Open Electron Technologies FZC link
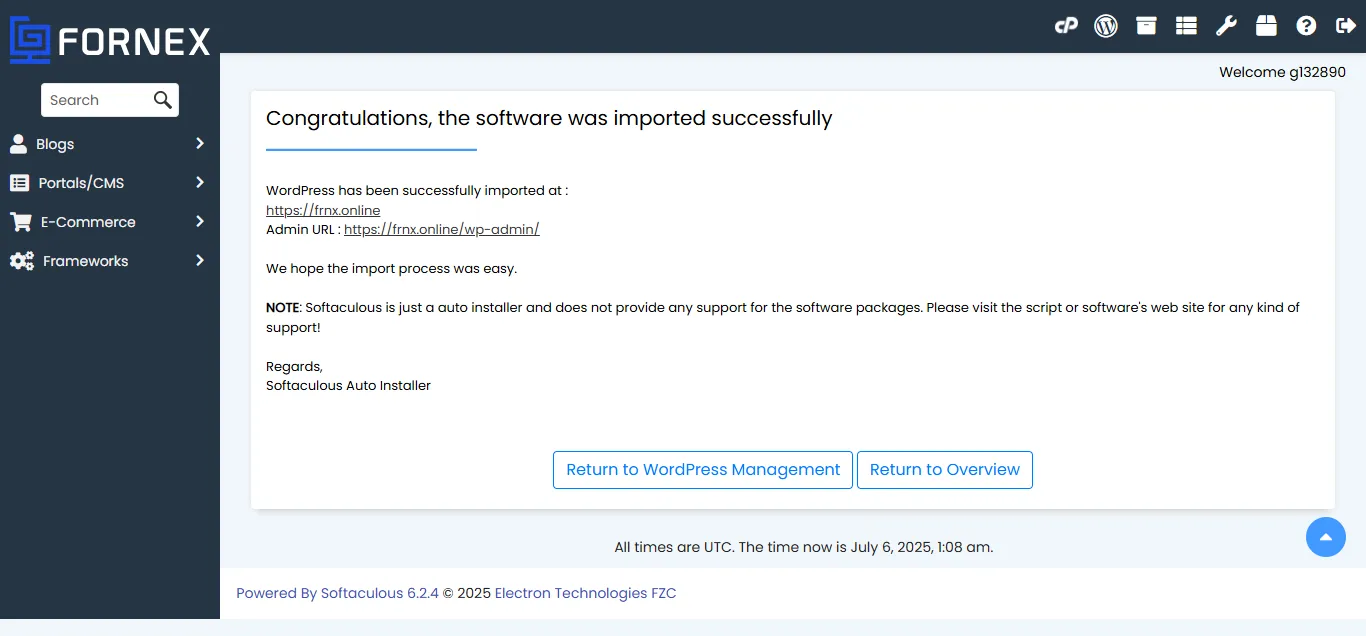 [x=585, y=593]
